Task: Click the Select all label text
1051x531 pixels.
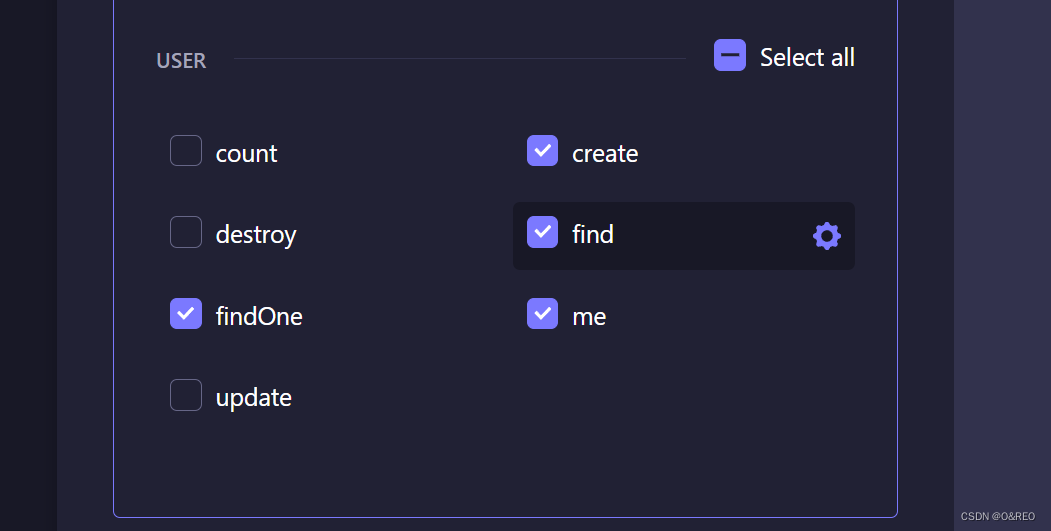Action: 807,58
